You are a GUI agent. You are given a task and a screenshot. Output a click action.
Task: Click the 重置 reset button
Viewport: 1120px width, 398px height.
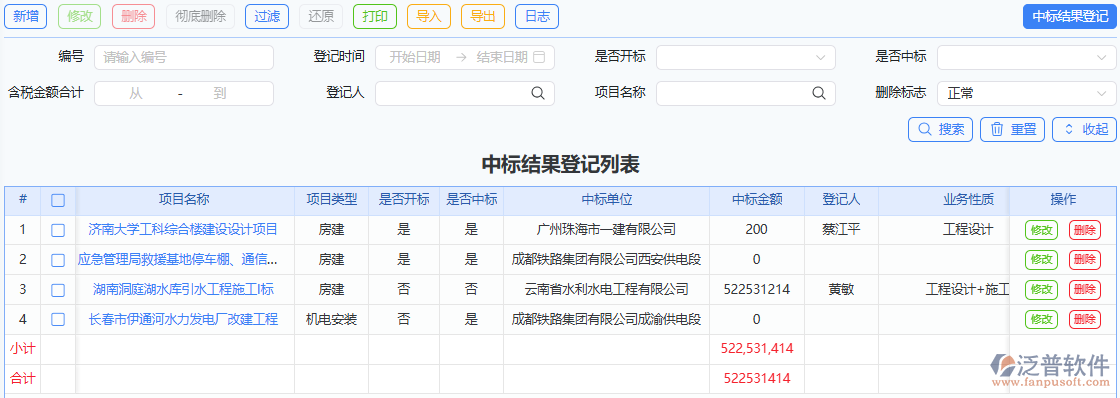(1013, 129)
